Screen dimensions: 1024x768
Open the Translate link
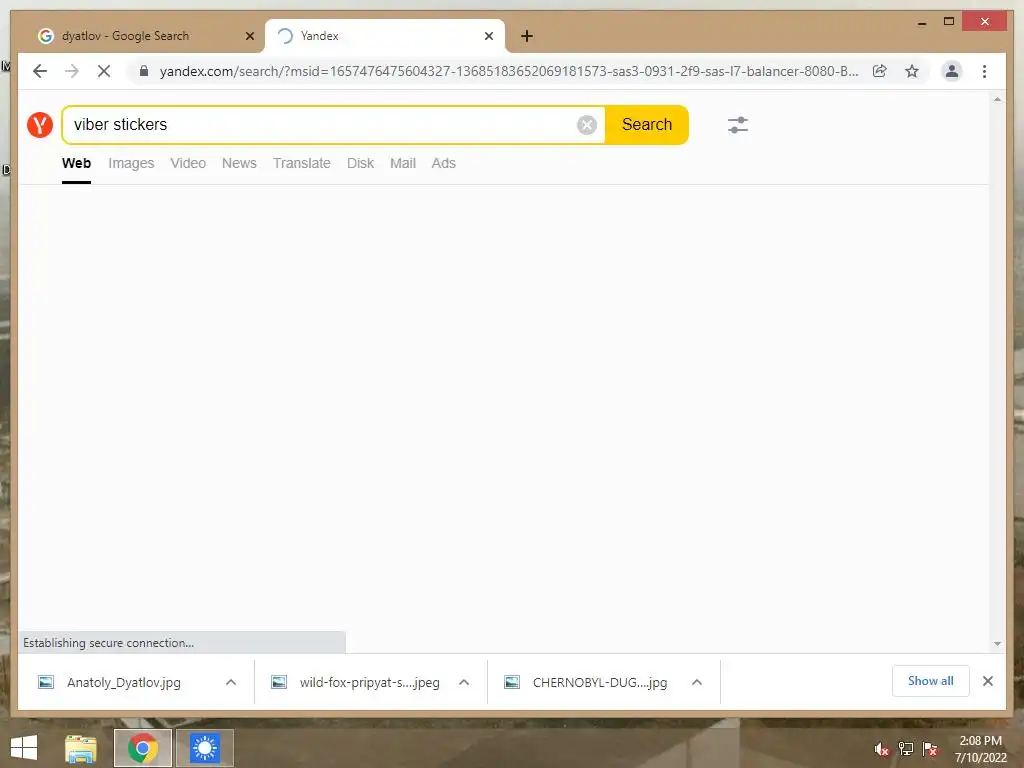[302, 163]
